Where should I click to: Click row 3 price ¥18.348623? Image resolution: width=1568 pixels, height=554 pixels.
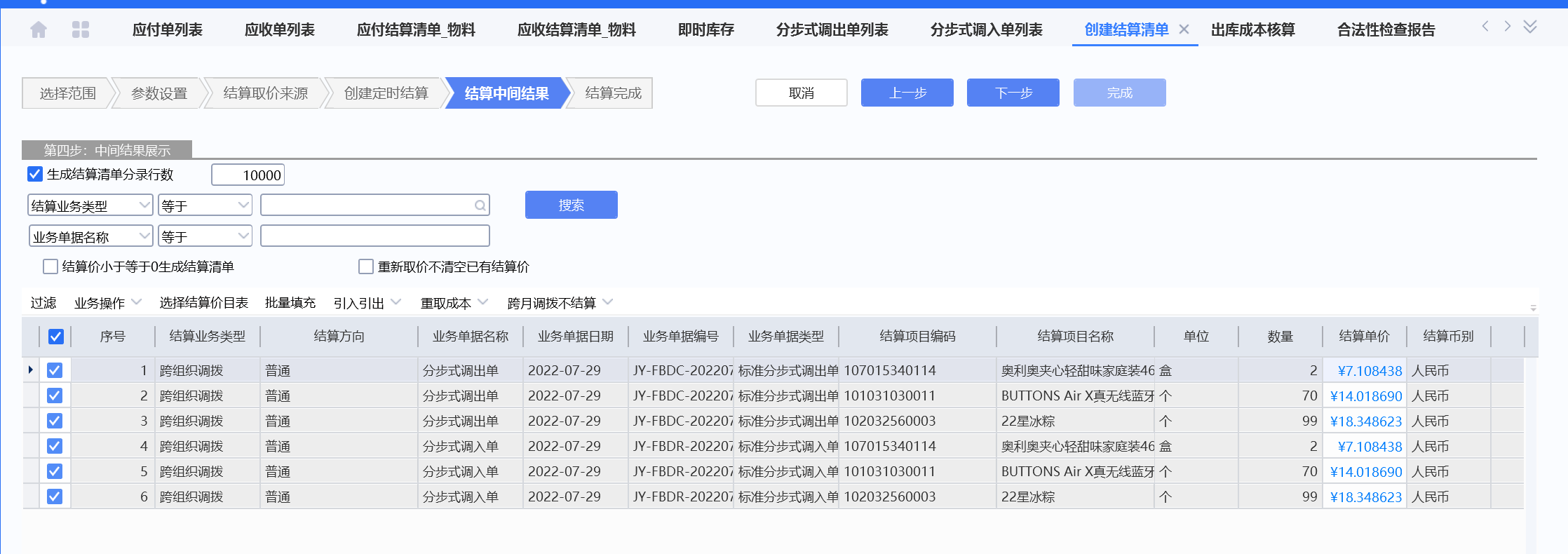pos(1366,421)
